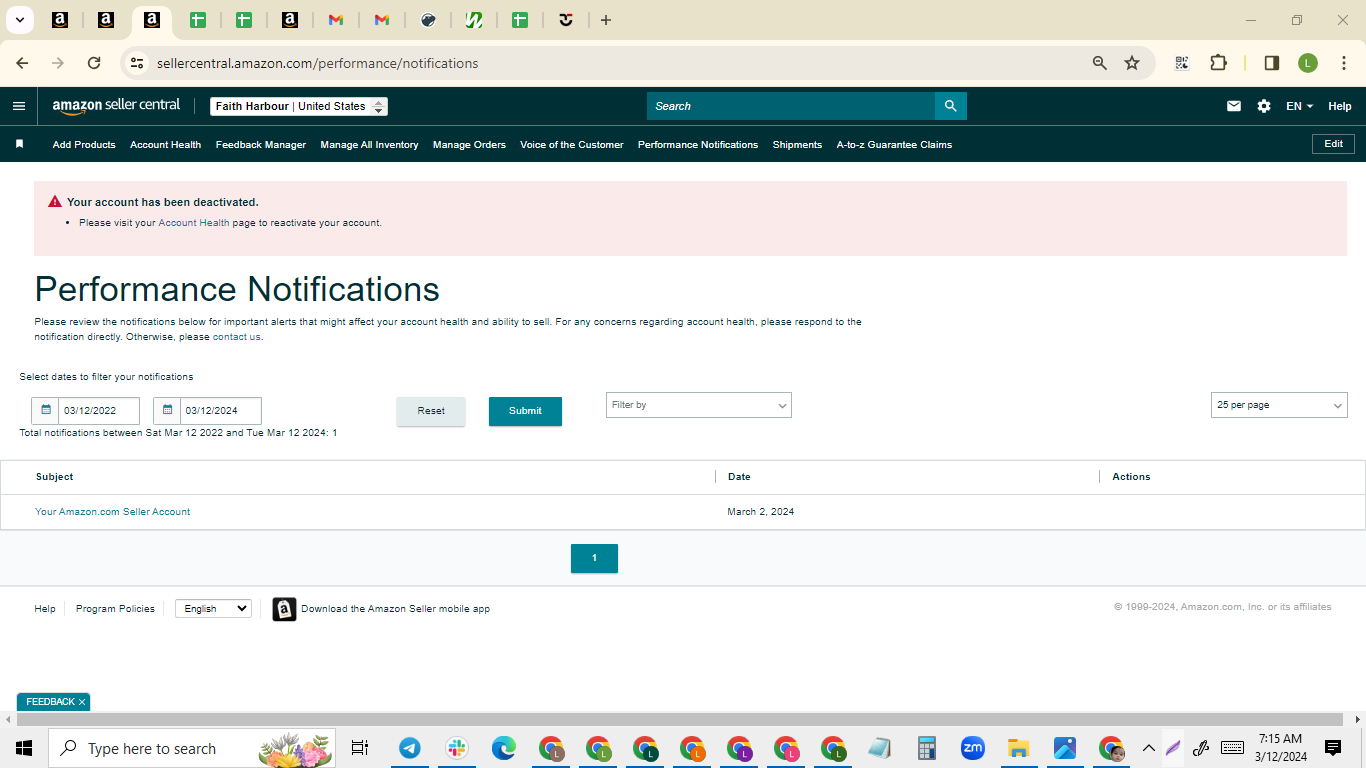Open the Extensions puzzle icon
1366x768 pixels.
point(1218,63)
